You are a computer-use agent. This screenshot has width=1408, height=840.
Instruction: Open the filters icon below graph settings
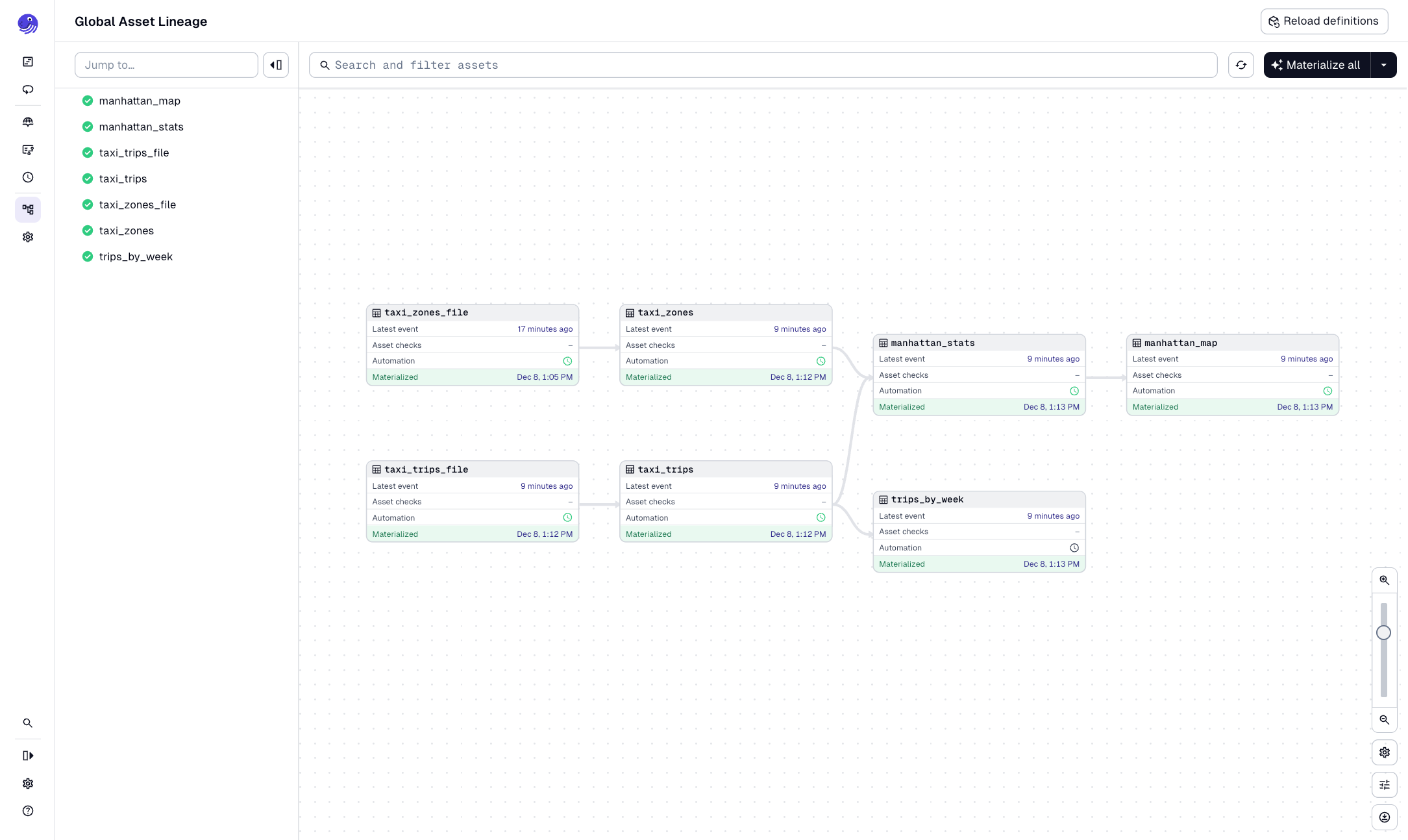tap(1384, 785)
